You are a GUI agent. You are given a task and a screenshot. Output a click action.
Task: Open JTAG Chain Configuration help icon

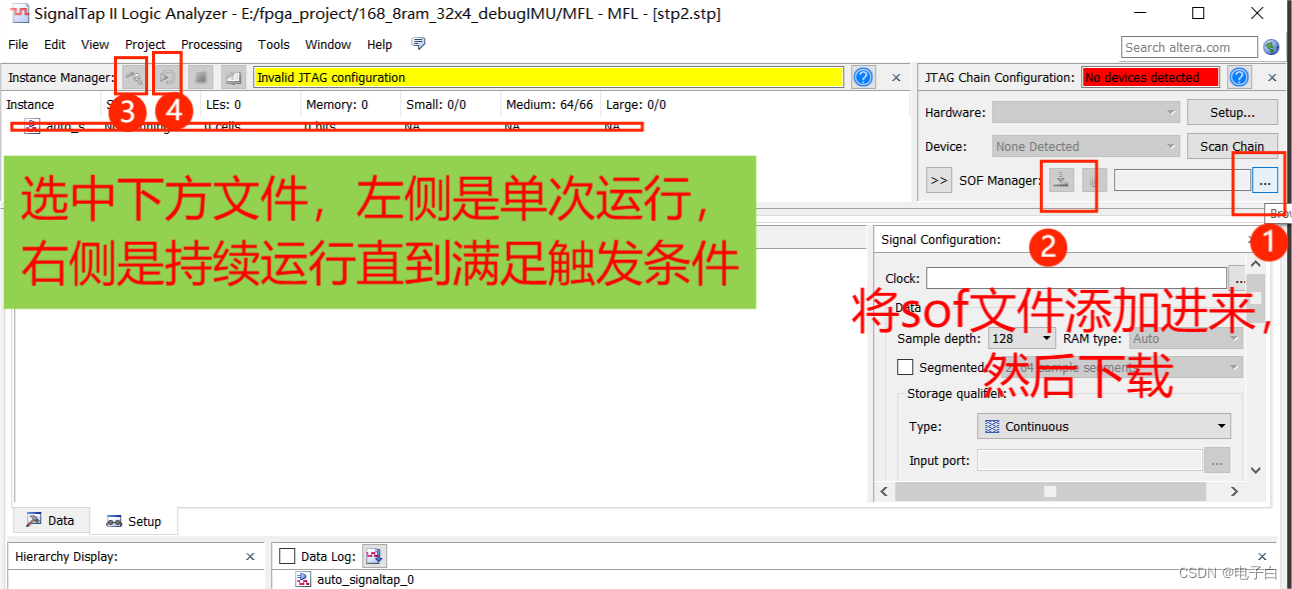[x=1239, y=77]
